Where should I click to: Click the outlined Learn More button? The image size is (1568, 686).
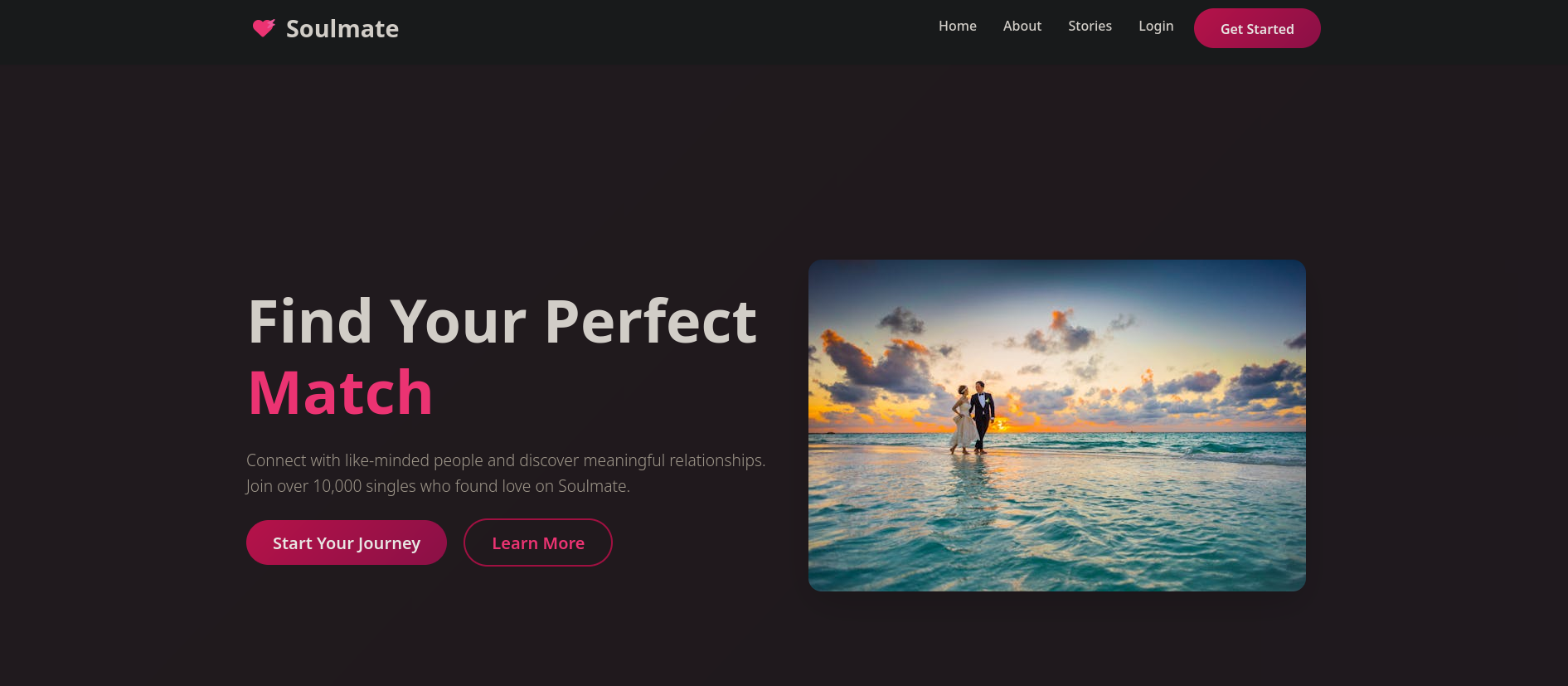(538, 542)
